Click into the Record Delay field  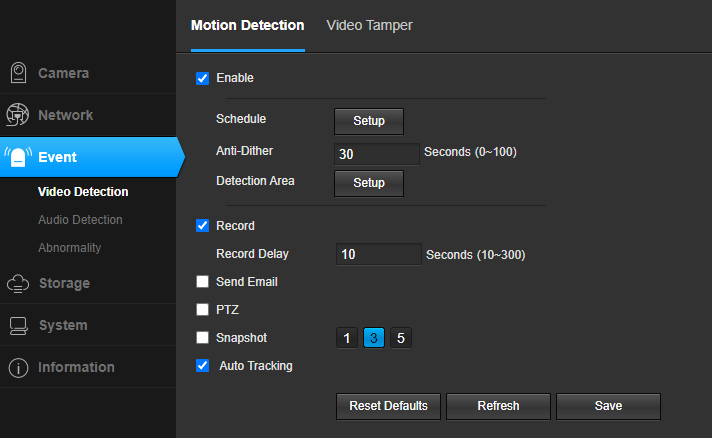click(x=378, y=254)
